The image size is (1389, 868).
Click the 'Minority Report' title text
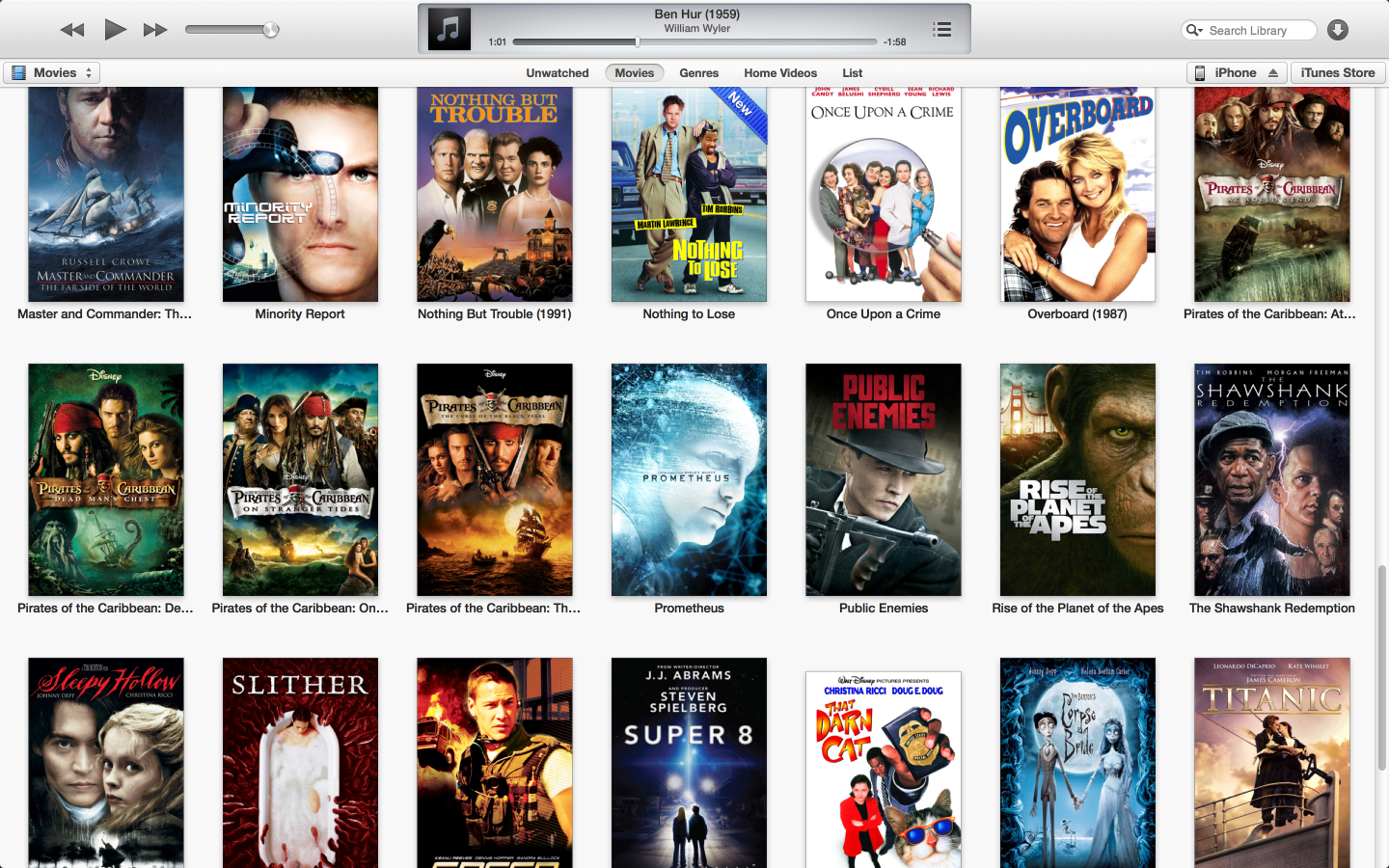coord(300,314)
